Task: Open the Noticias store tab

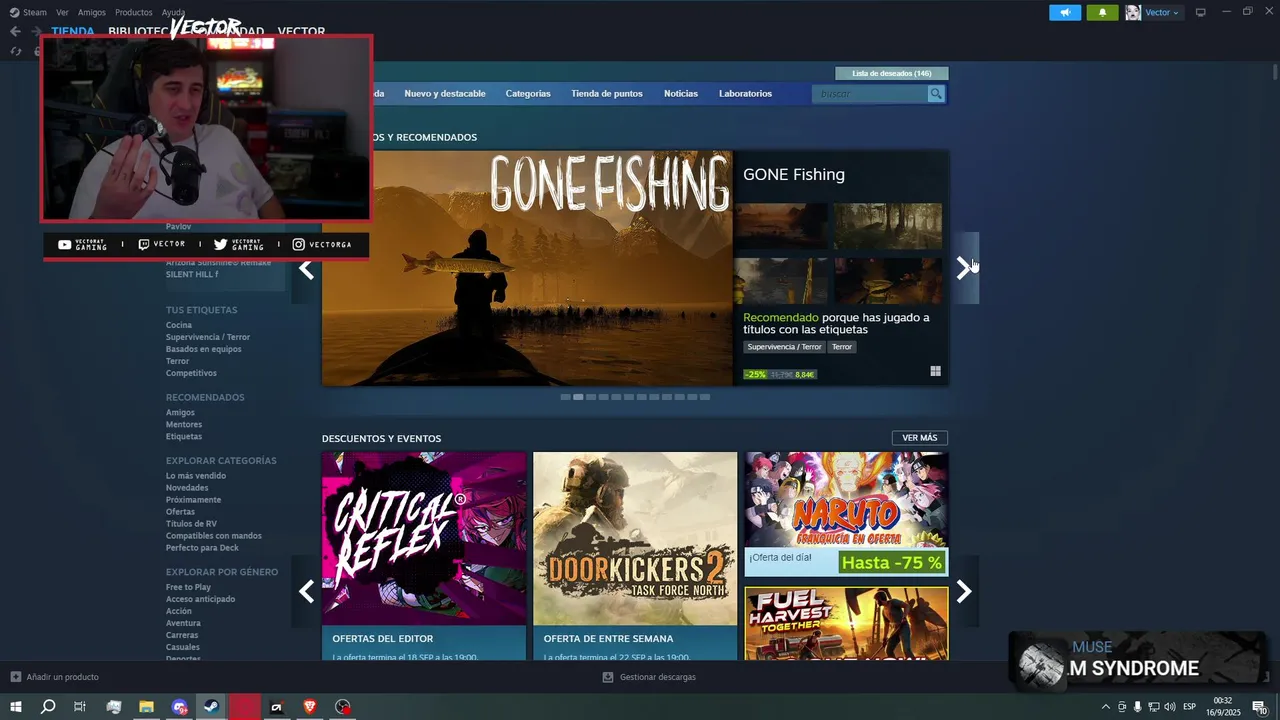Action: pyautogui.click(x=681, y=94)
